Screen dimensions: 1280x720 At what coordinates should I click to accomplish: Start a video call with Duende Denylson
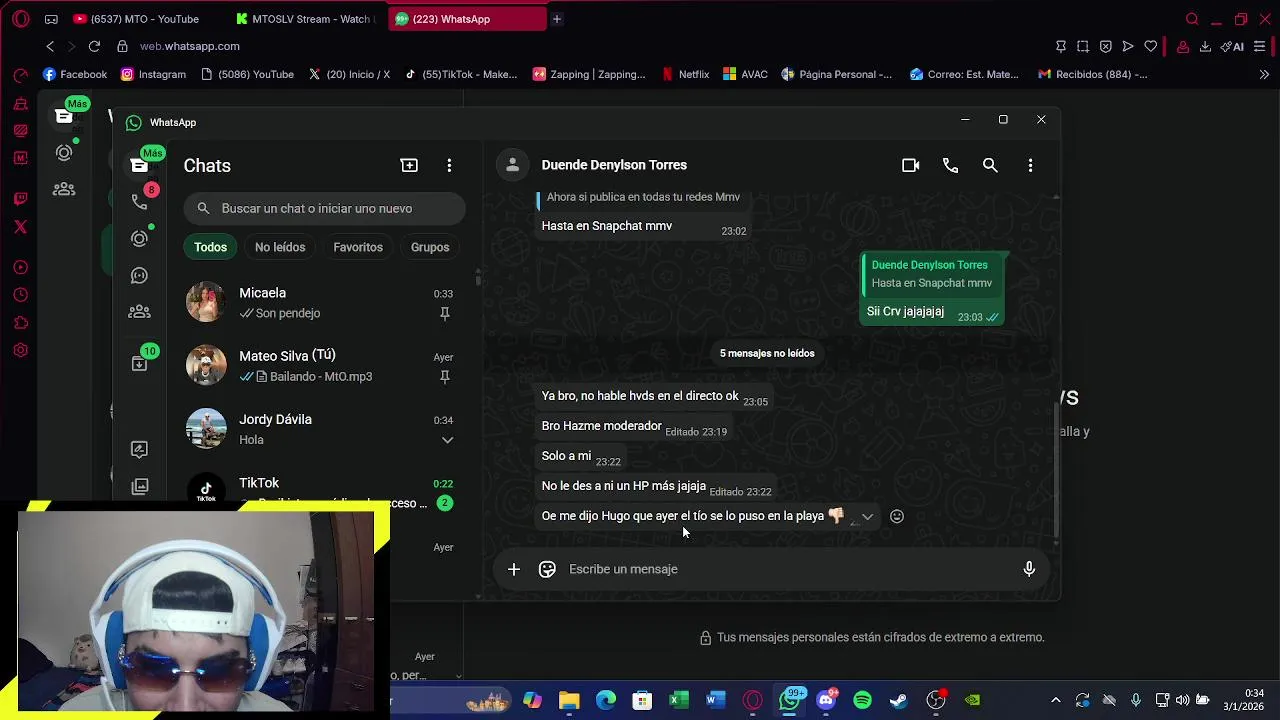click(x=910, y=165)
